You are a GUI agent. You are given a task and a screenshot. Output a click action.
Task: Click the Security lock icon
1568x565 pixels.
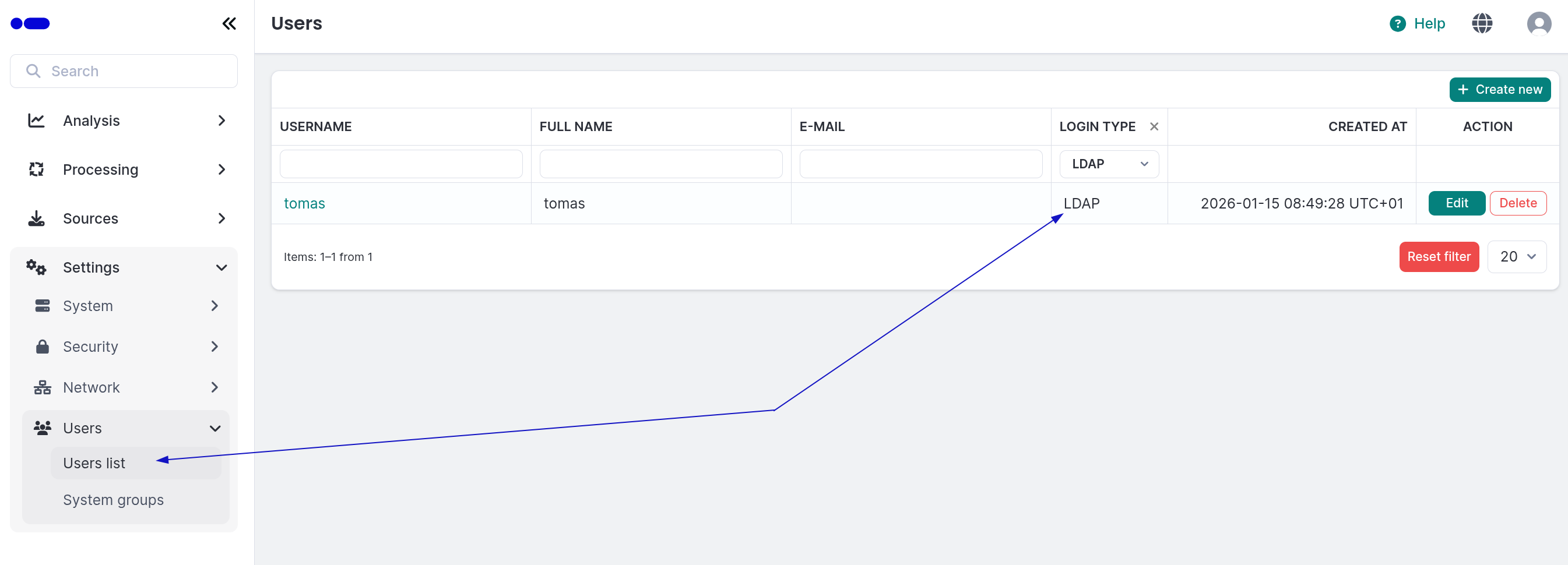pos(43,347)
